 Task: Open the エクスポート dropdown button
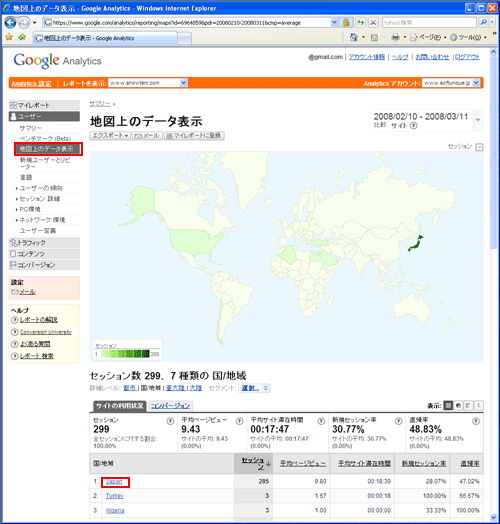click(110, 136)
